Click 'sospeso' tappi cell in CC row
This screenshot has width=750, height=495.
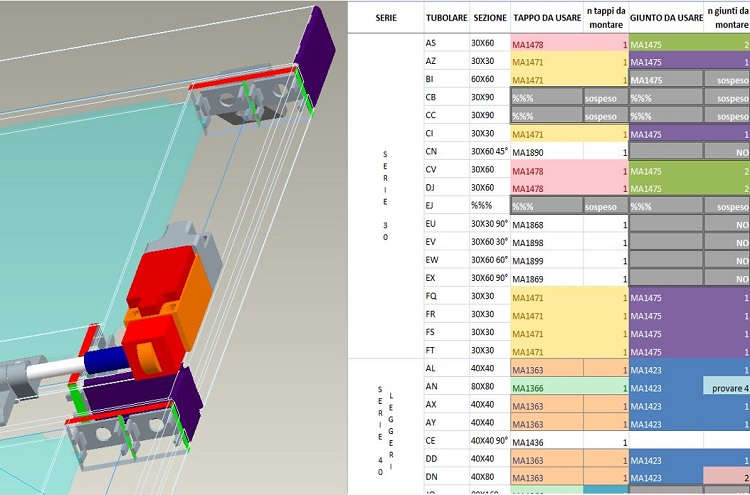point(606,115)
